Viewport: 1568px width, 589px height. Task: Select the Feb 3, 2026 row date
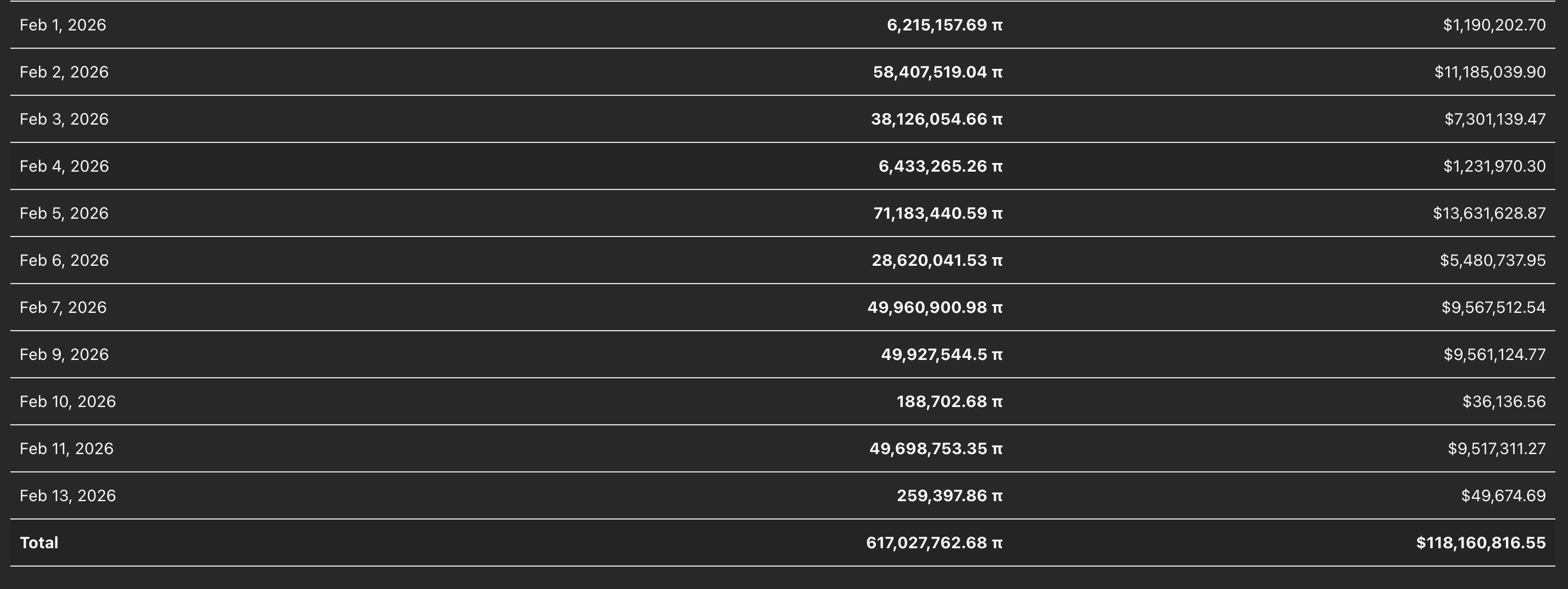(64, 119)
